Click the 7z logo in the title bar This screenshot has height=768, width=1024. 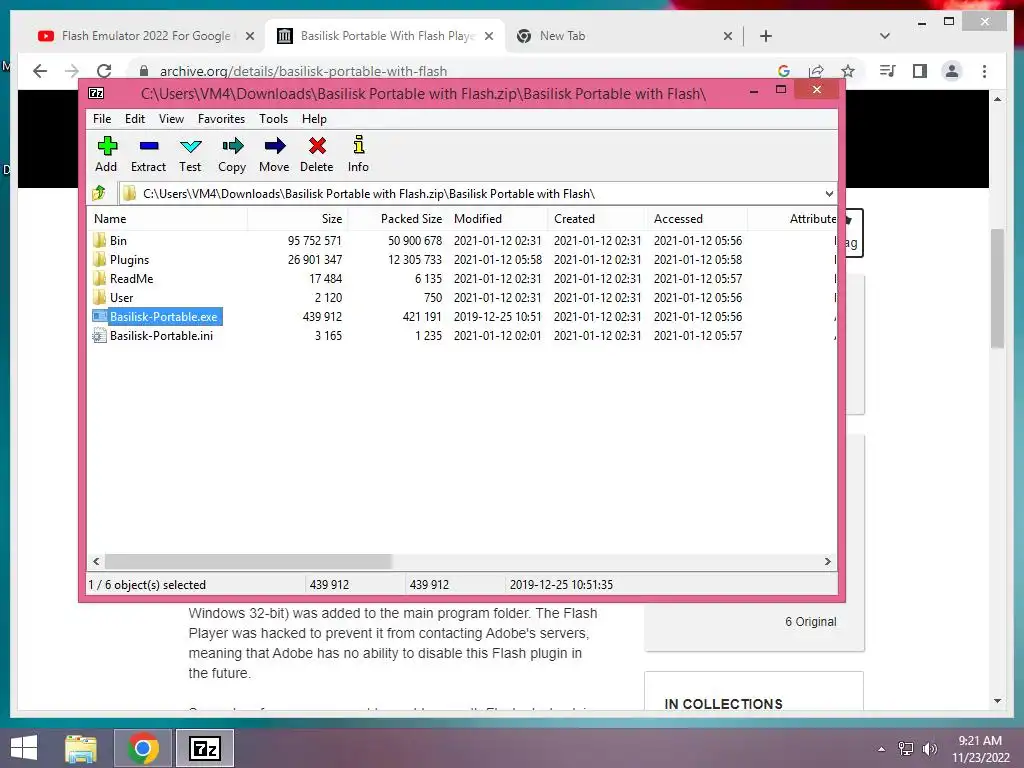(x=97, y=93)
